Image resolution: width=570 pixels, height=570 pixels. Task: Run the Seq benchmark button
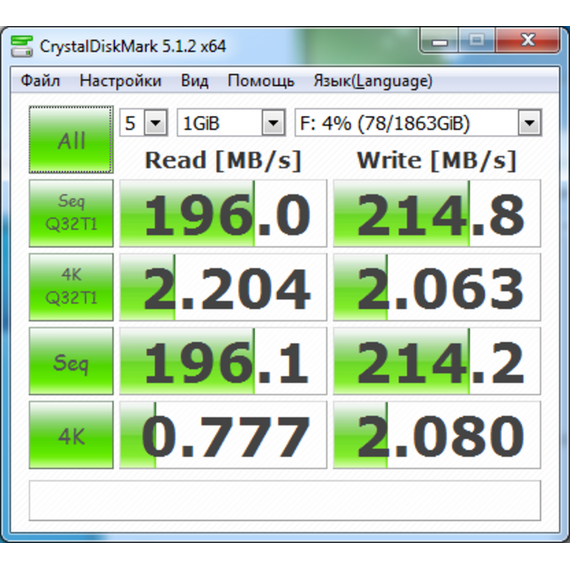coord(71,361)
